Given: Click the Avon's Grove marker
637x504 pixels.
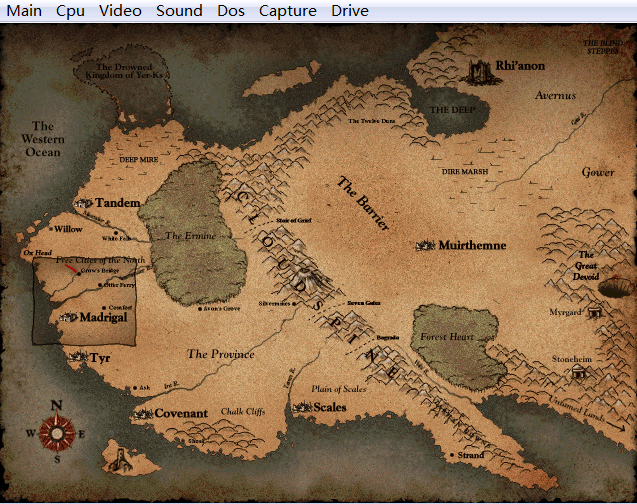Looking at the screenshot, I should tap(199, 309).
